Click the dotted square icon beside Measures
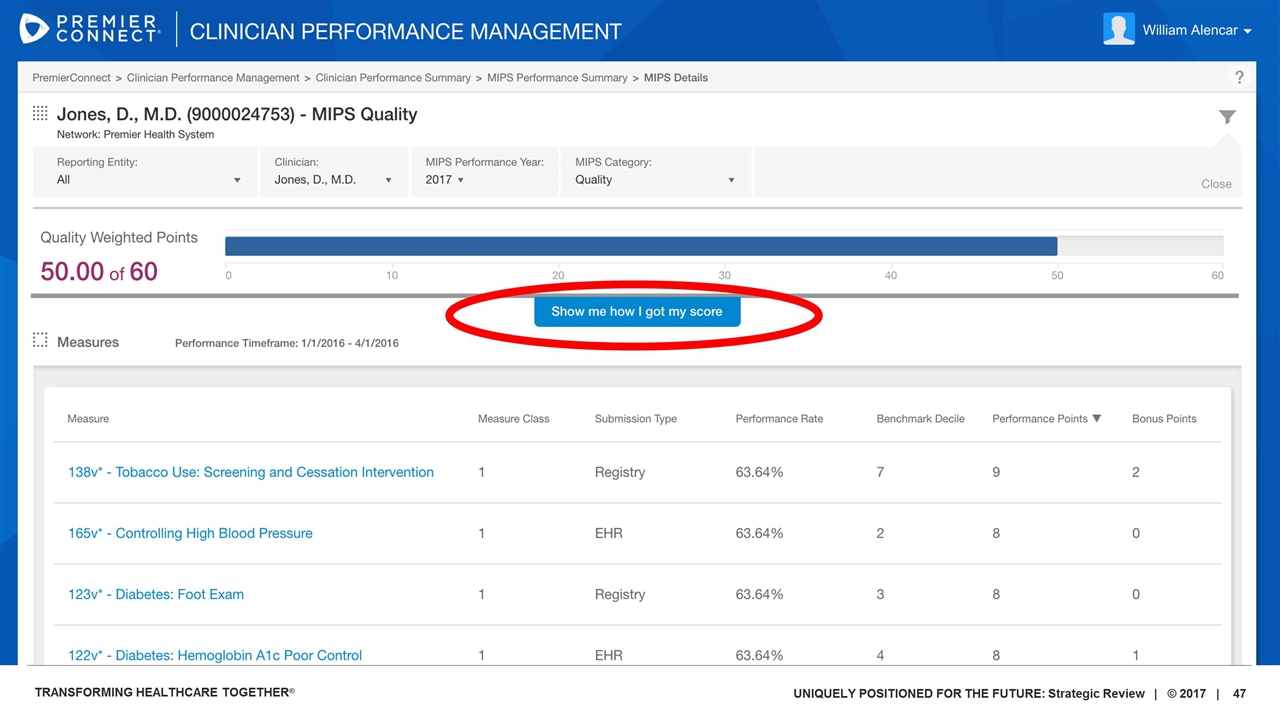This screenshot has width=1280, height=720. coord(40,340)
